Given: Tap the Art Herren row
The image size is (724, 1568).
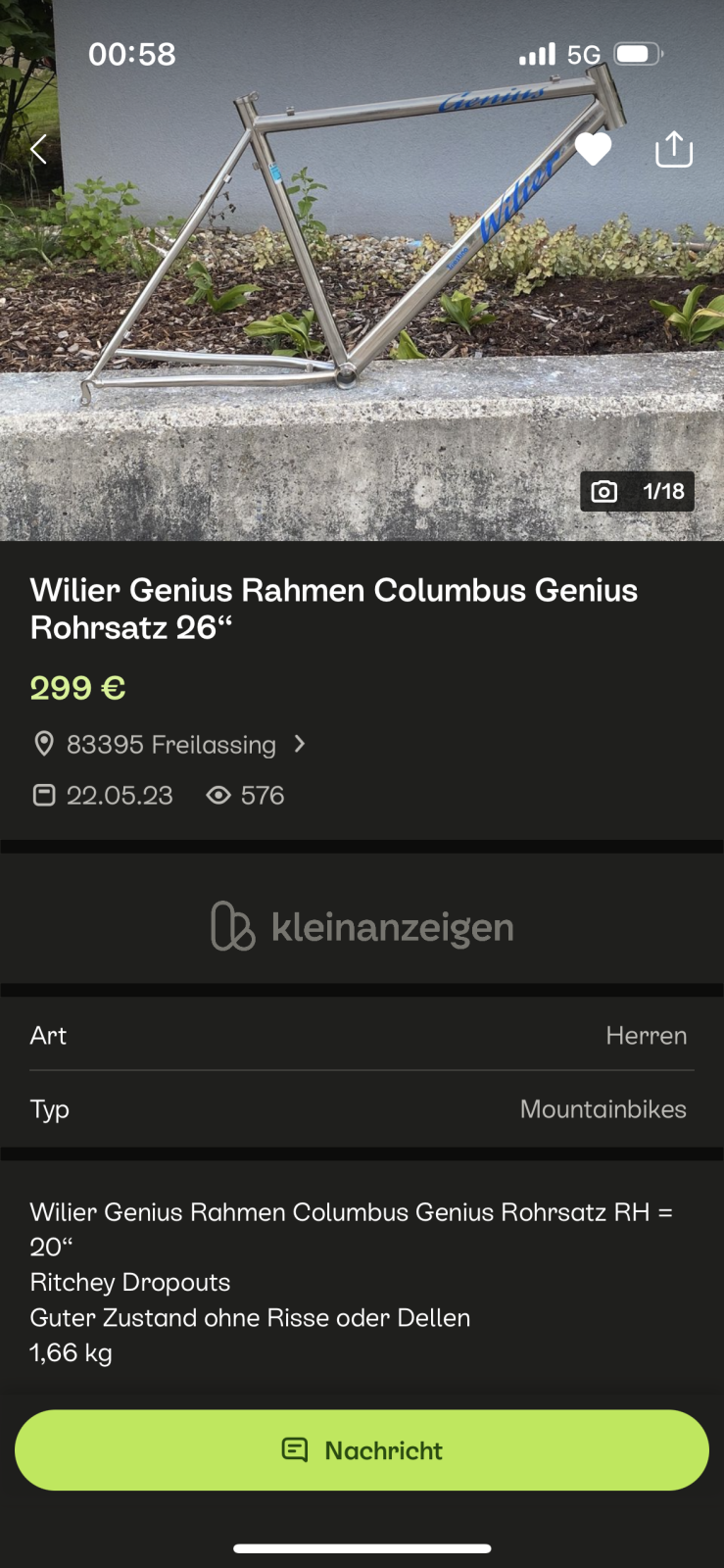Looking at the screenshot, I should pyautogui.click(x=362, y=1035).
